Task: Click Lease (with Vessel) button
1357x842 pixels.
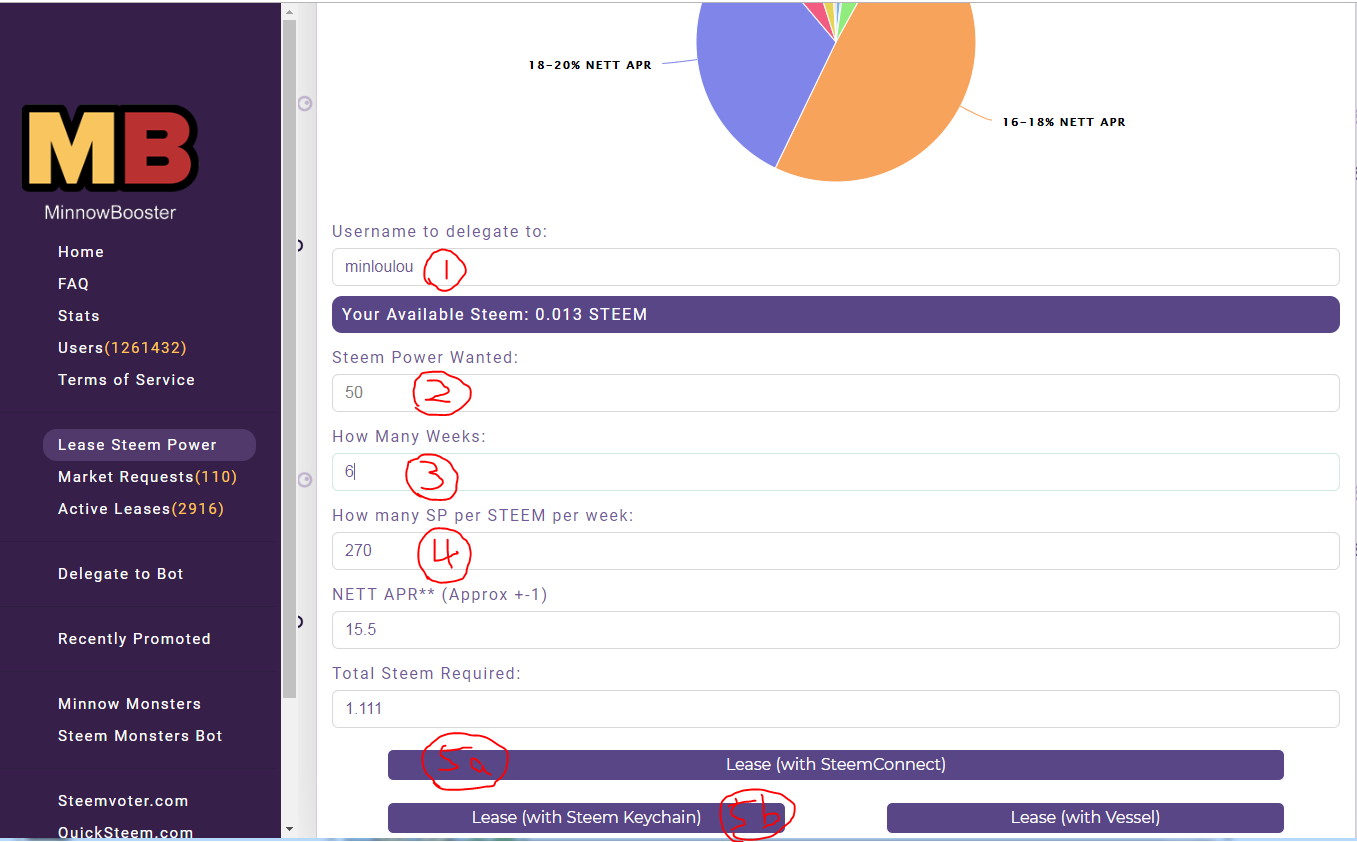Action: click(x=1085, y=818)
